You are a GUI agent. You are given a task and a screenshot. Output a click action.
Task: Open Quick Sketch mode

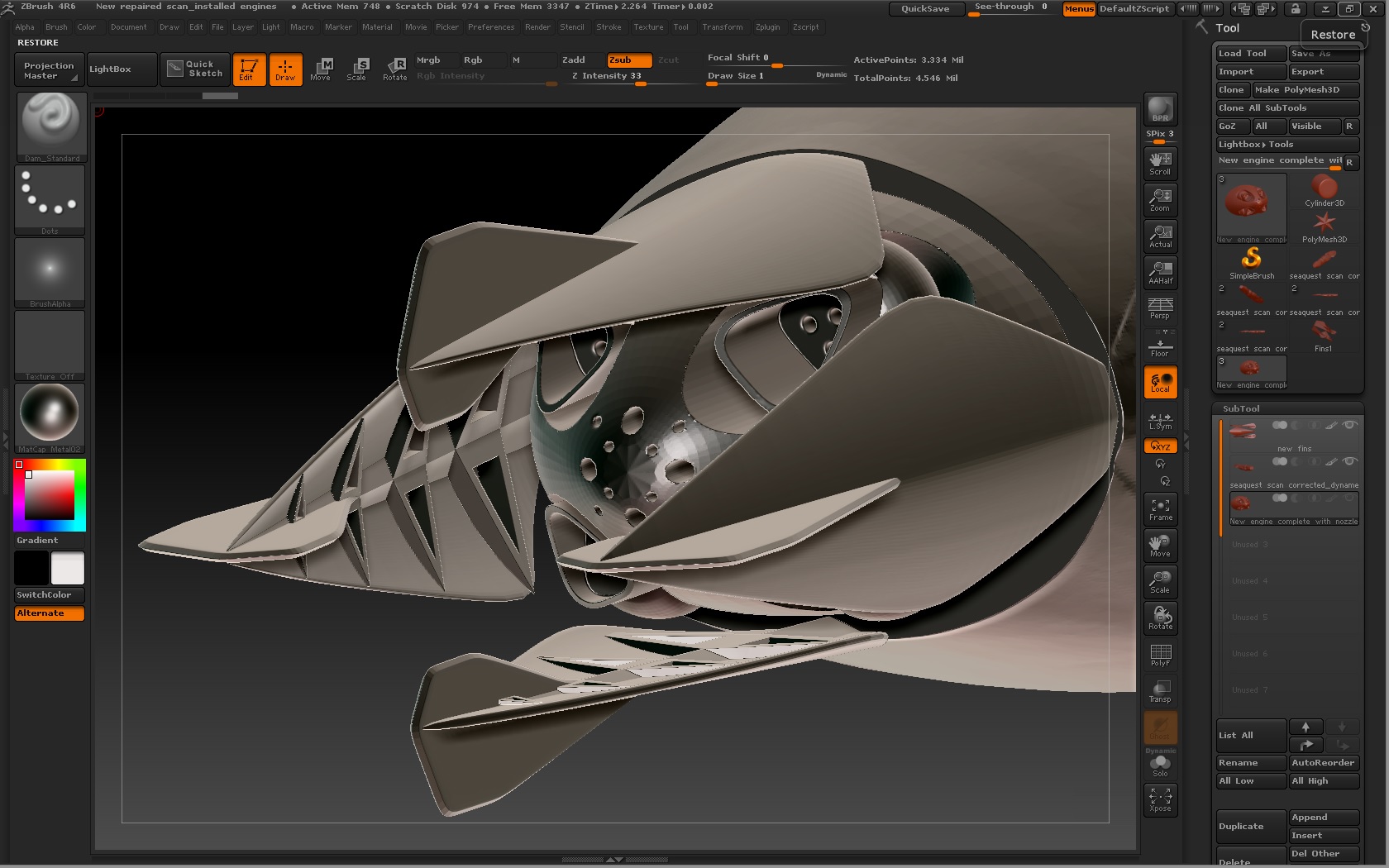pos(196,69)
